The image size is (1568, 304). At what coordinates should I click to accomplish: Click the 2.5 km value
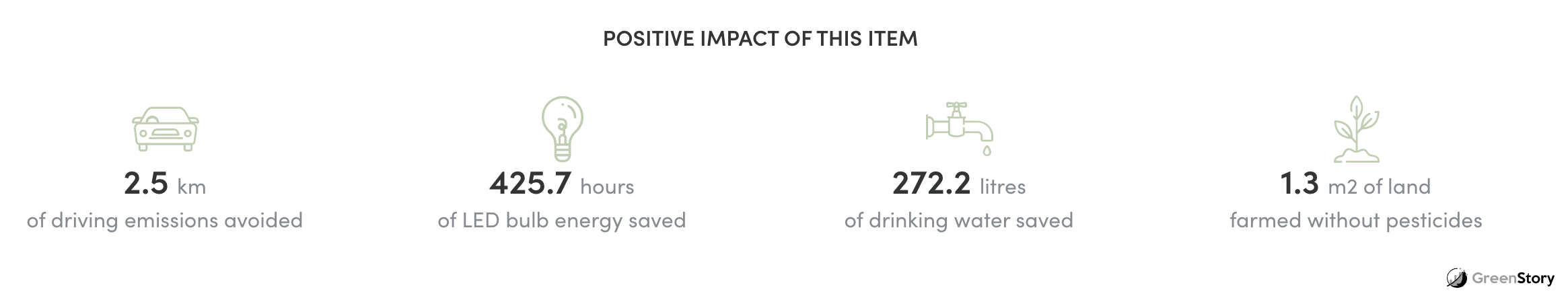(165, 184)
